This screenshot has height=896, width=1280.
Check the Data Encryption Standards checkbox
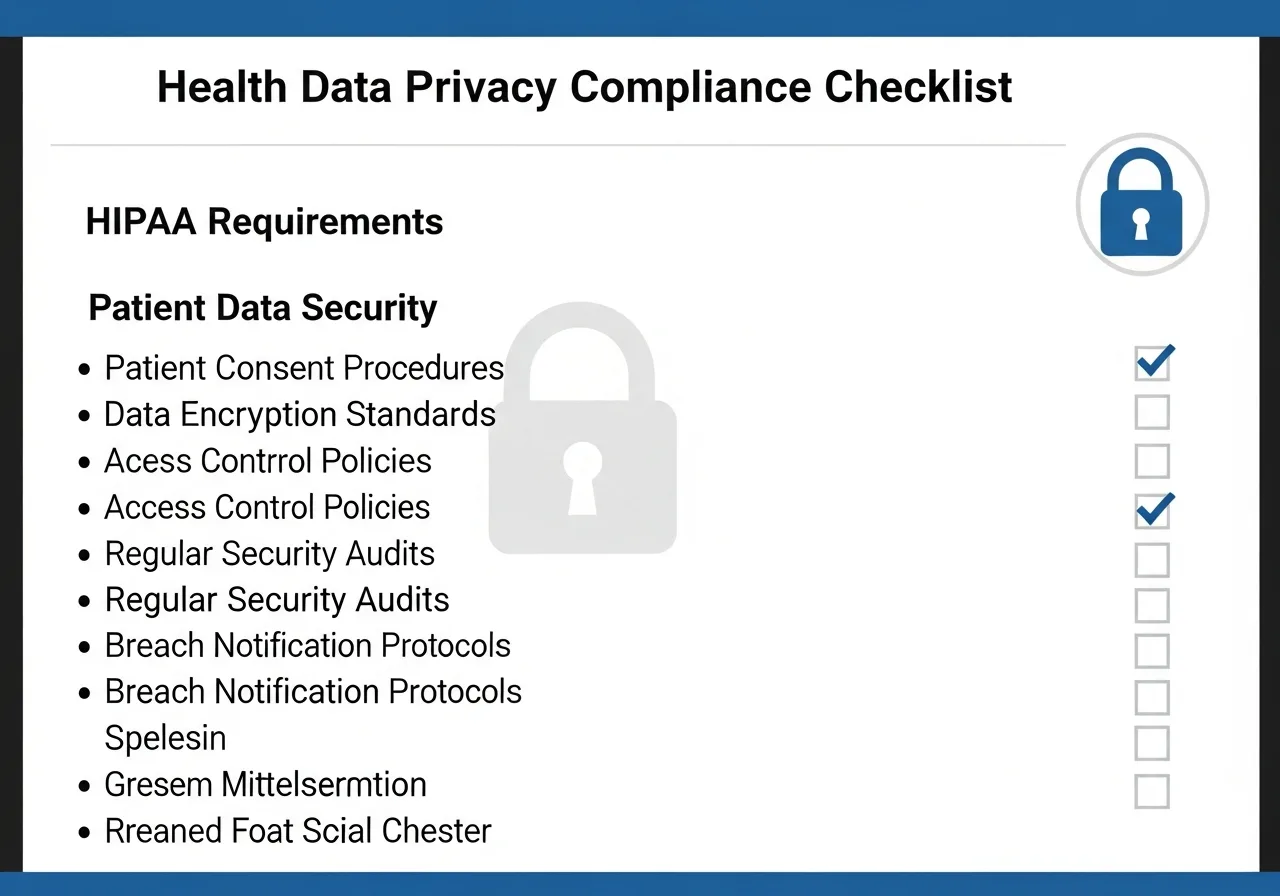point(1152,412)
